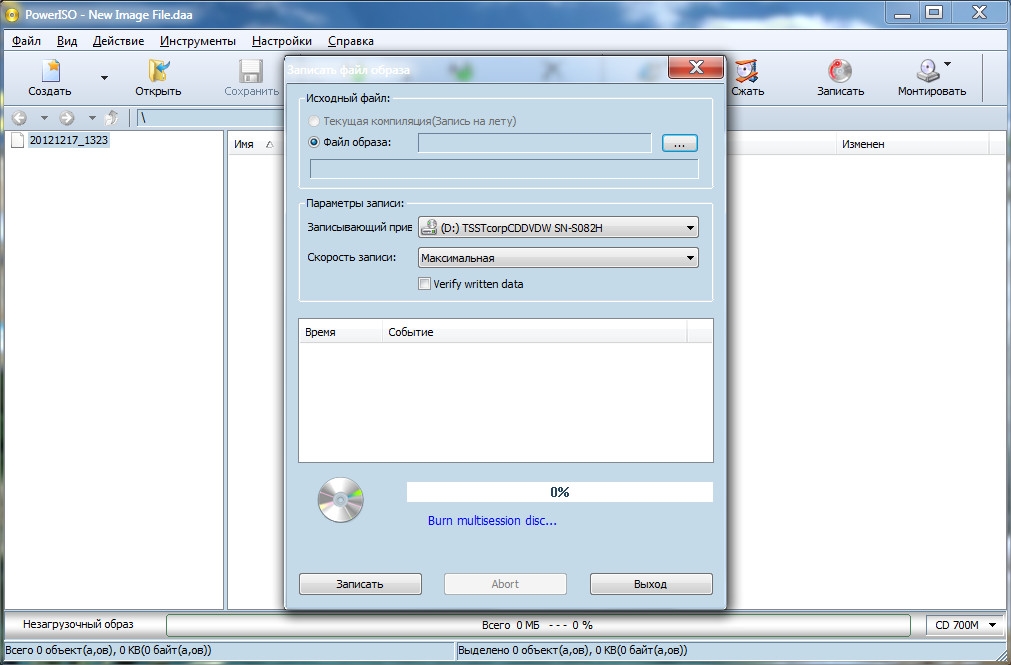Viewport: 1011px width, 665px height.
Task: Expand the Скорость записи Максимальная dropdown
Action: pyautogui.click(x=558, y=258)
